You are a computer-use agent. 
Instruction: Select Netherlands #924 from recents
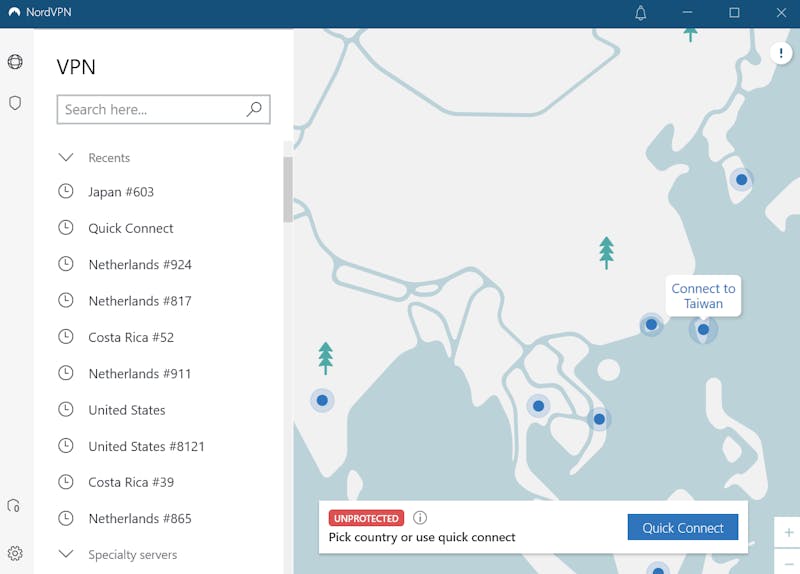[x=140, y=264]
